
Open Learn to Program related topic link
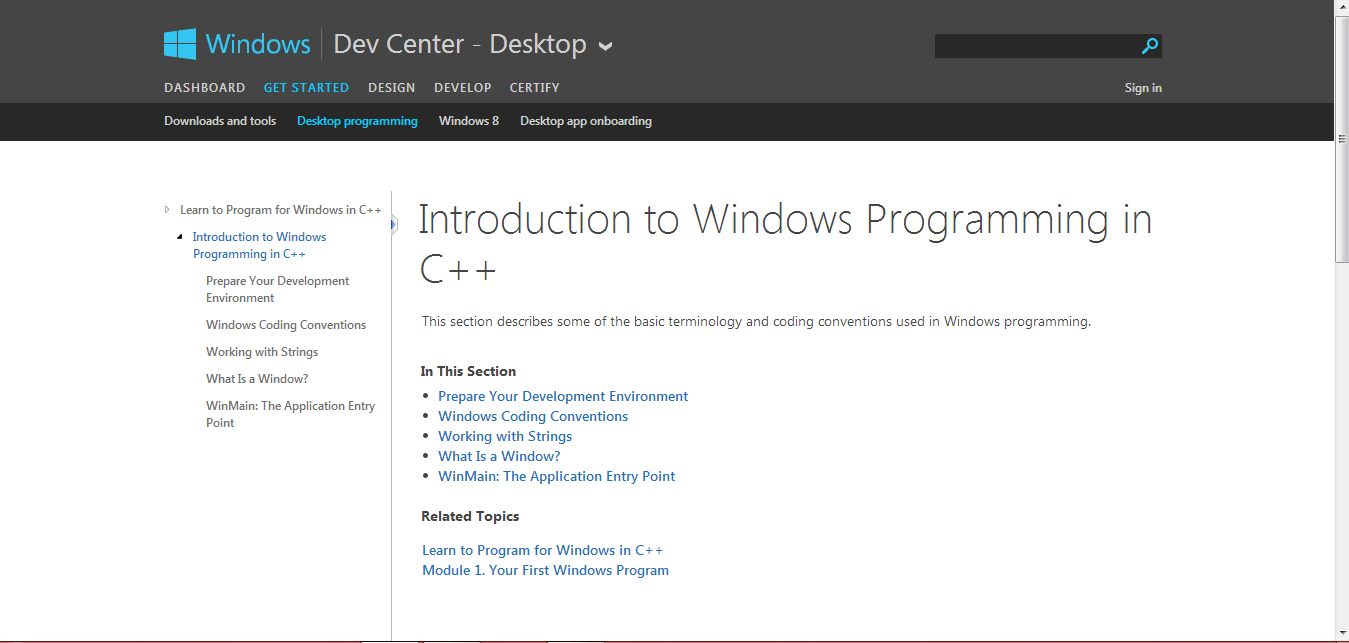click(542, 550)
